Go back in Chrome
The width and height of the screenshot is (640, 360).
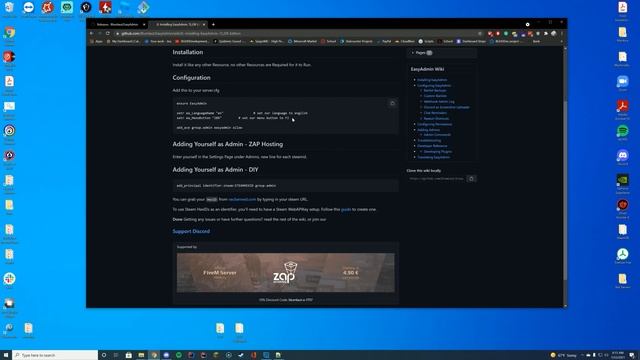click(x=92, y=33)
